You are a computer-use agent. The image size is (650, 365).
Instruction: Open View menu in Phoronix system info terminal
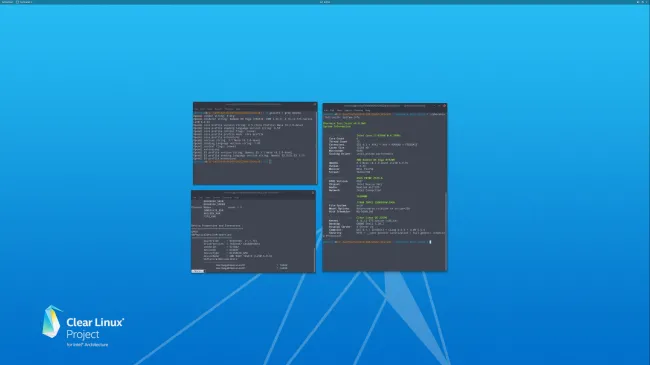click(339, 110)
